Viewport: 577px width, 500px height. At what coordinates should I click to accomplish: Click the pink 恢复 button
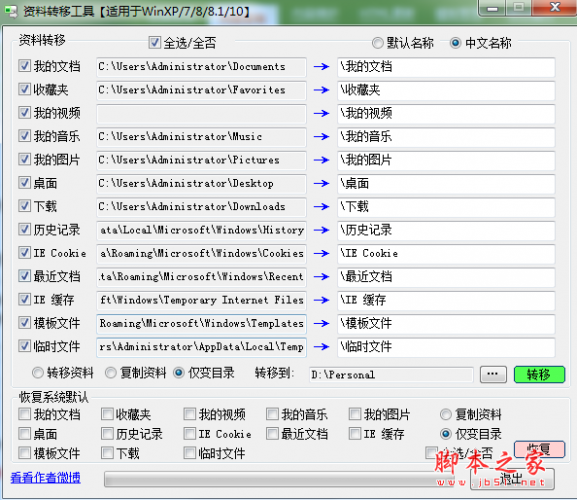539,449
